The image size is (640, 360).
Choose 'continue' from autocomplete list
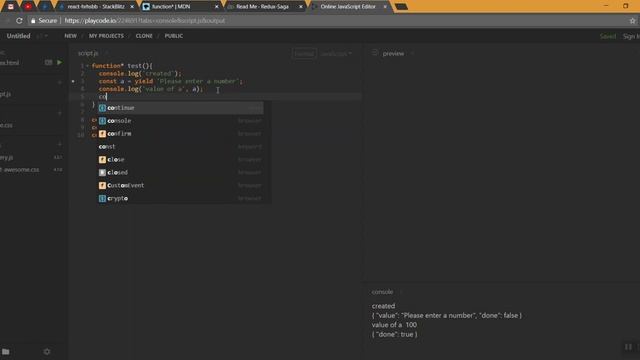click(x=180, y=108)
